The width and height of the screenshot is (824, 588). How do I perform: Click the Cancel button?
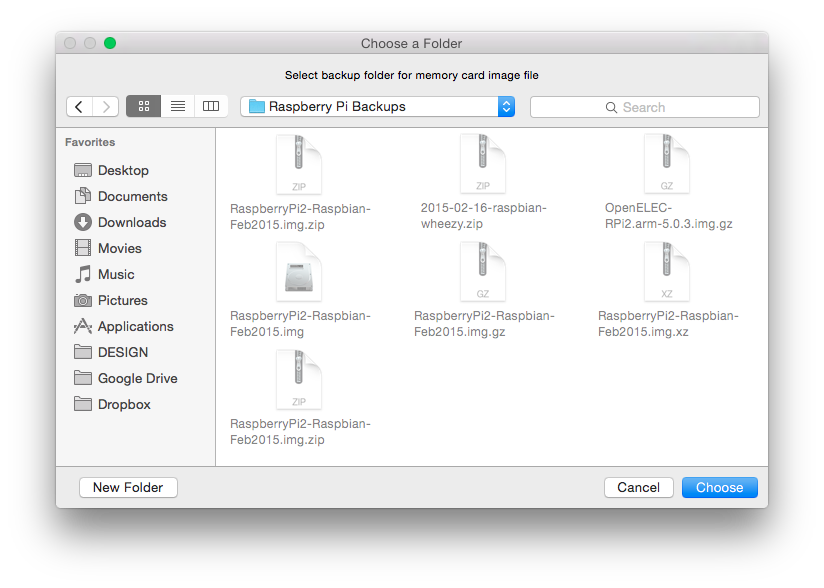(x=638, y=487)
